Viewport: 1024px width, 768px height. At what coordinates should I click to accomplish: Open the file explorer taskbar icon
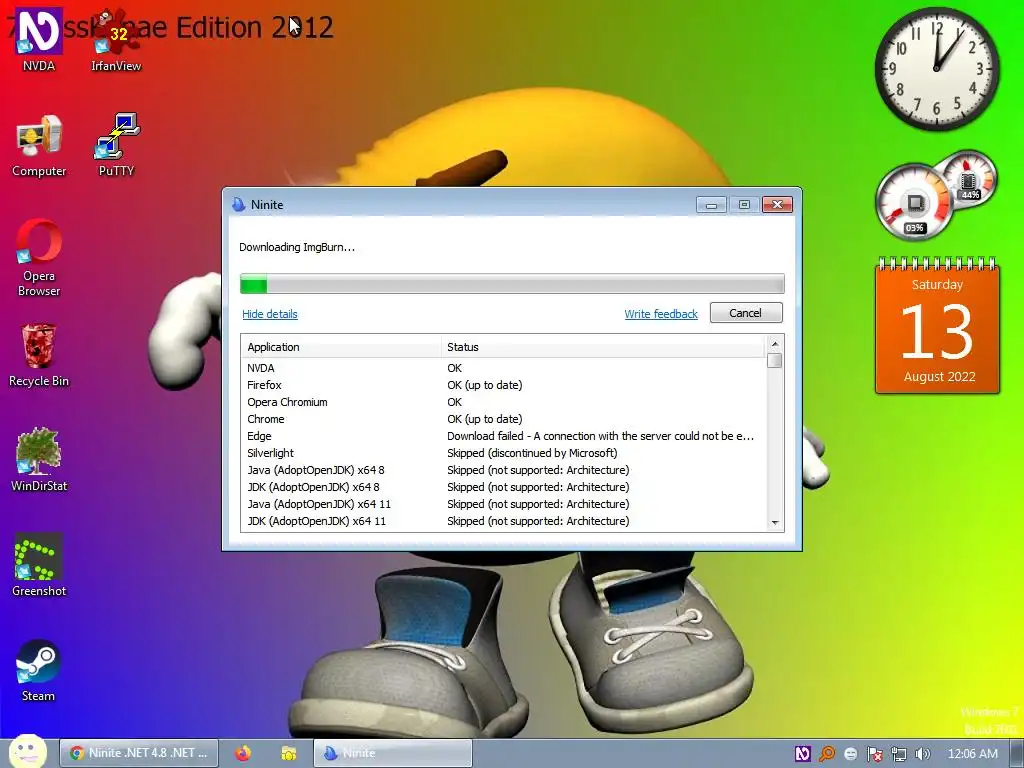click(x=289, y=753)
